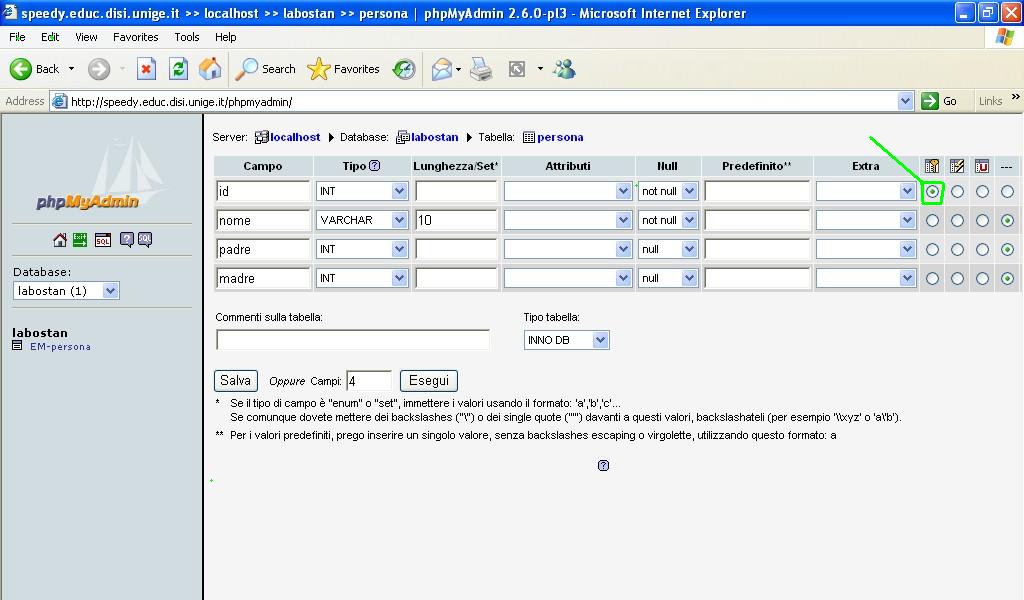Open the Favorites menu in menu bar
The height and width of the screenshot is (600, 1024).
pyautogui.click(x=135, y=37)
